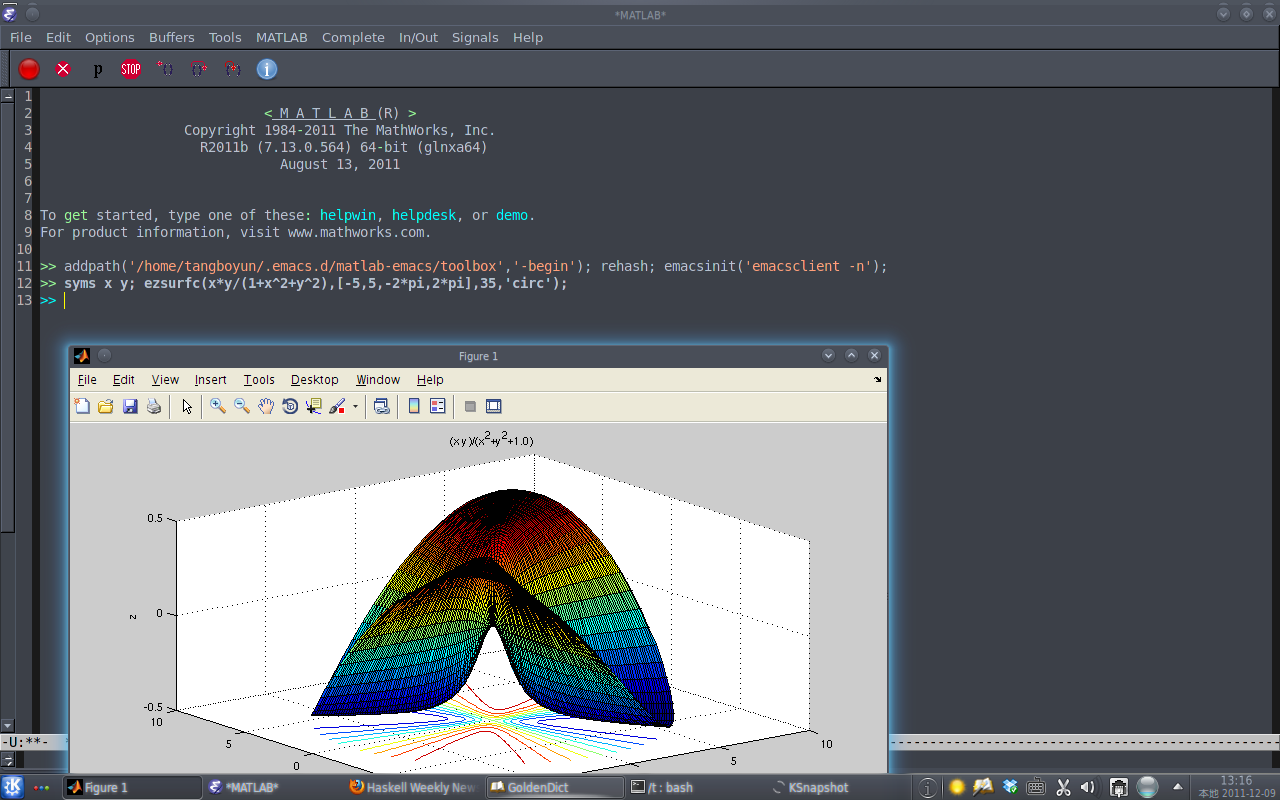Click the demo link in MATLAB output
This screenshot has width=1280, height=800.
[x=512, y=215]
